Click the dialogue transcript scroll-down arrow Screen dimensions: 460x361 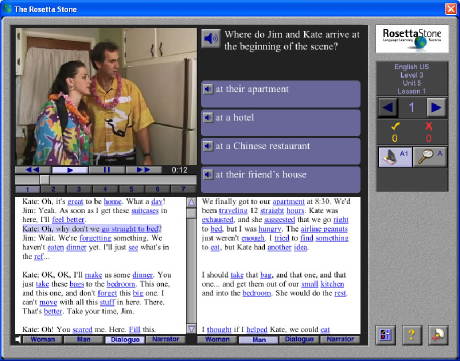[191, 329]
